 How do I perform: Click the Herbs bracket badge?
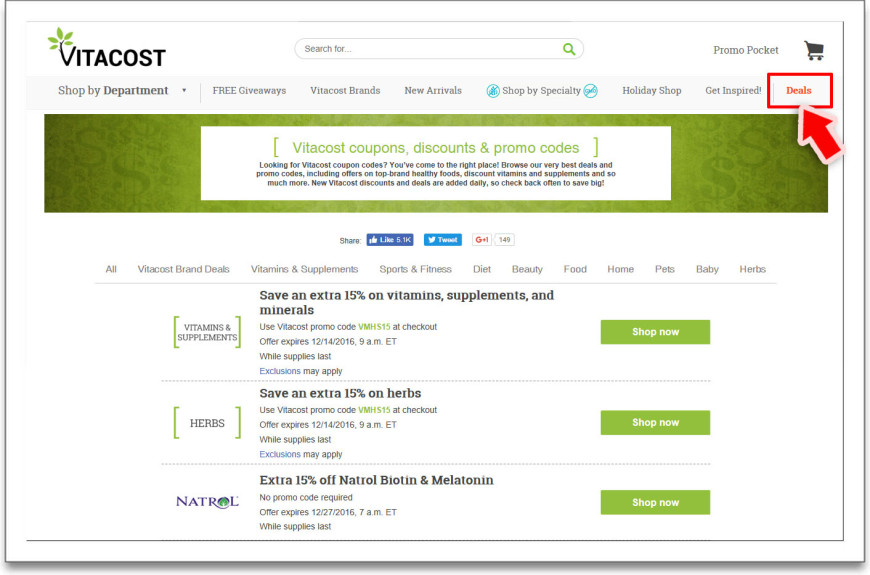click(x=207, y=423)
